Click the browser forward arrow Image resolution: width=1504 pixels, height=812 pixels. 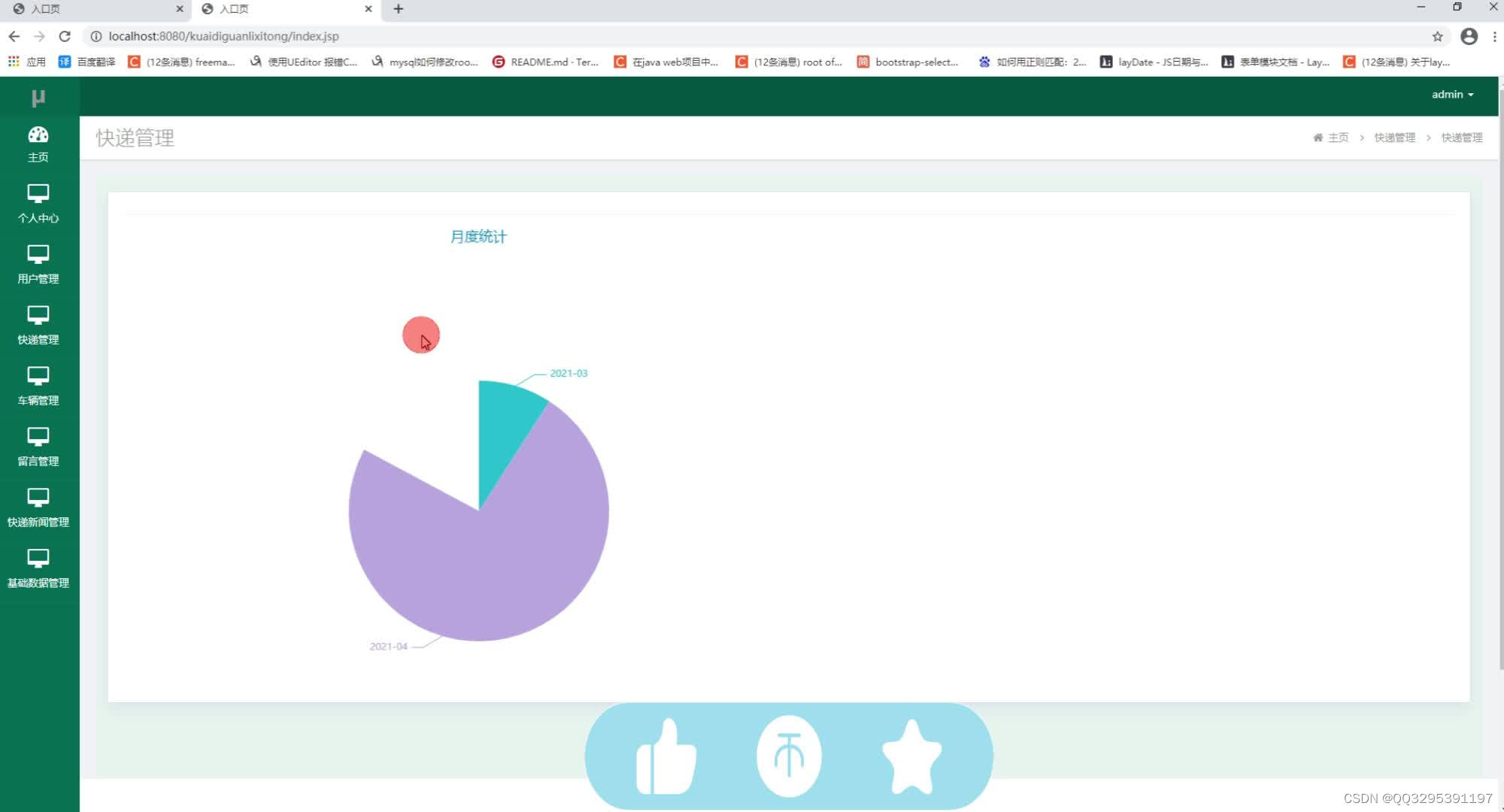click(39, 36)
